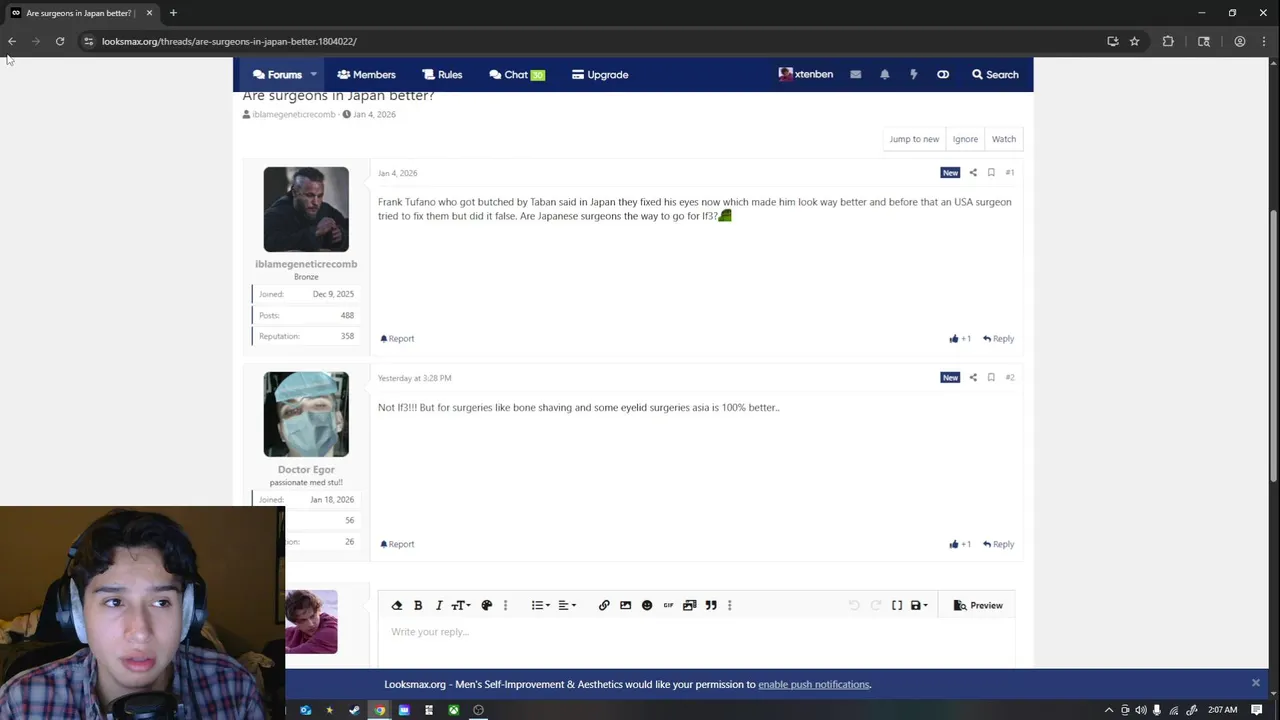
Task: Report iblamegeneticrecomb's post
Action: click(397, 339)
